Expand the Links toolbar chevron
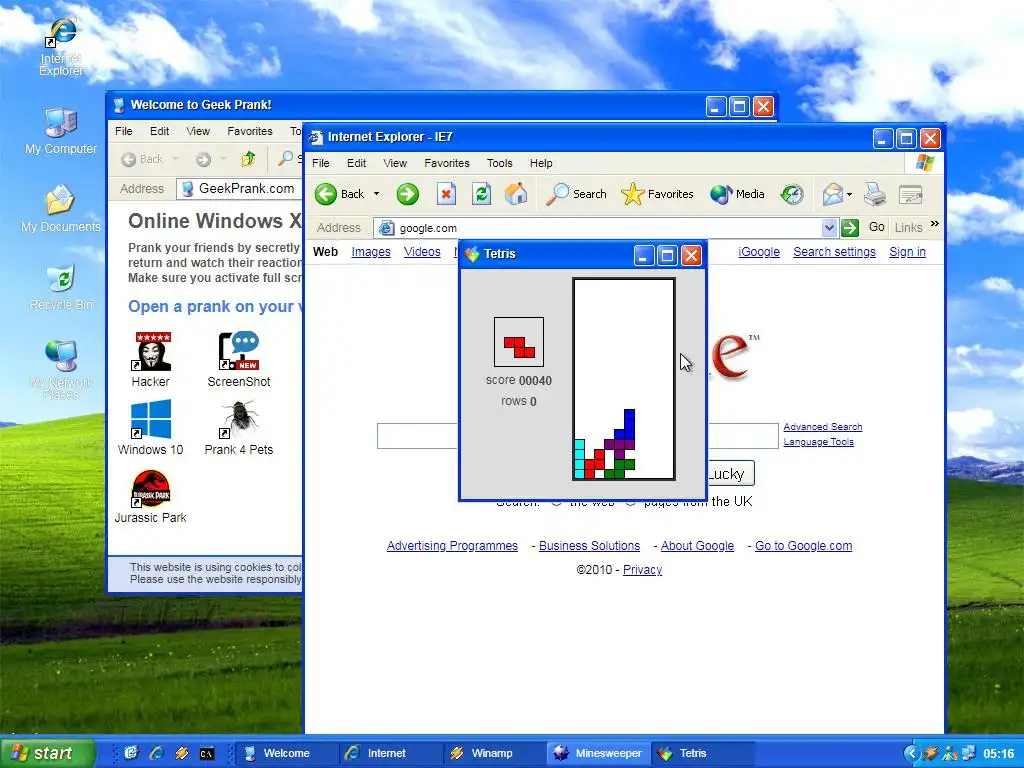This screenshot has height=768, width=1024. [x=935, y=224]
